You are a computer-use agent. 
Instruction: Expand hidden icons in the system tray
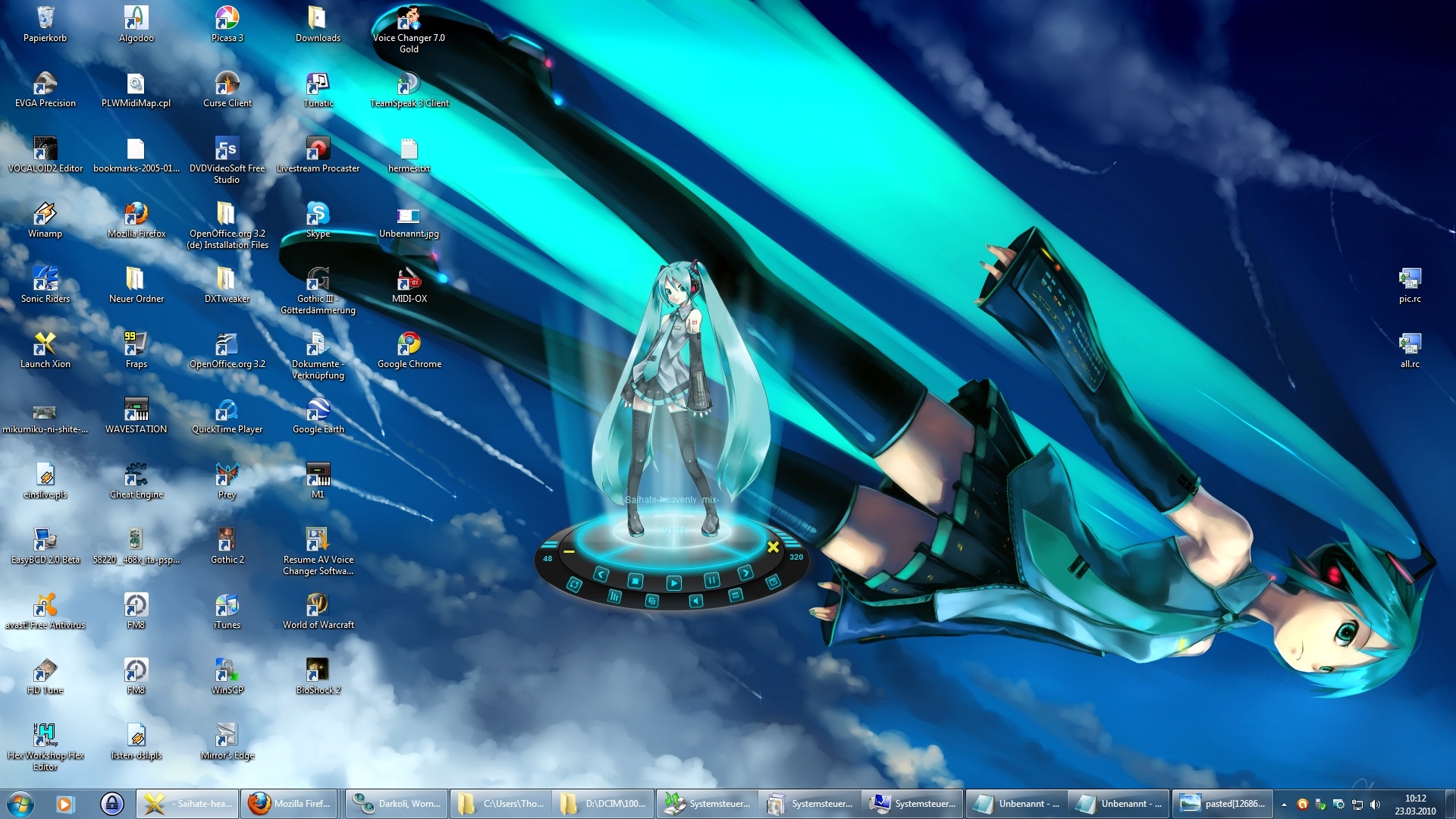click(x=1285, y=803)
